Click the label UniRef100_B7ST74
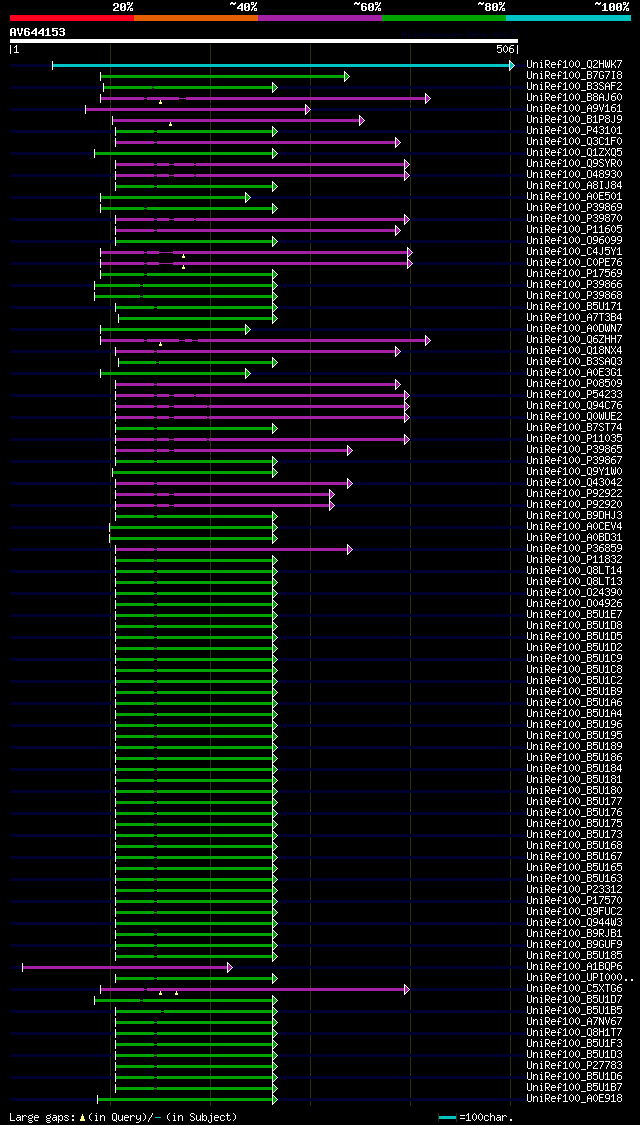The height and width of the screenshot is (1125, 640). 574,428
